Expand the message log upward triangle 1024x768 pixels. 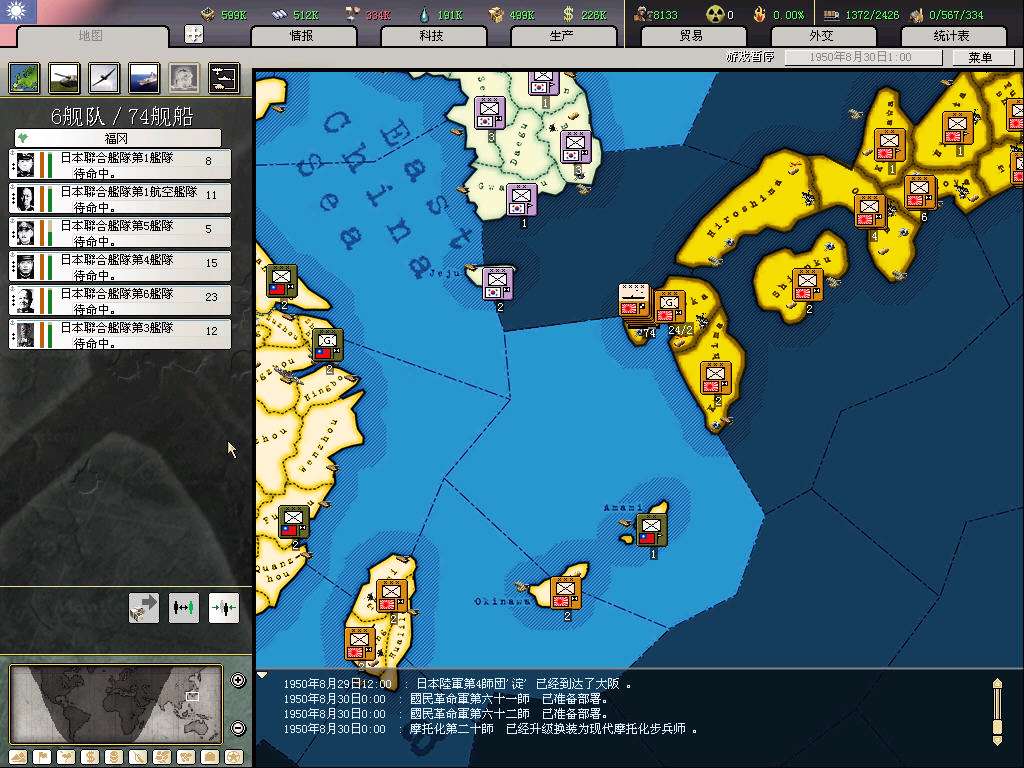coord(263,675)
